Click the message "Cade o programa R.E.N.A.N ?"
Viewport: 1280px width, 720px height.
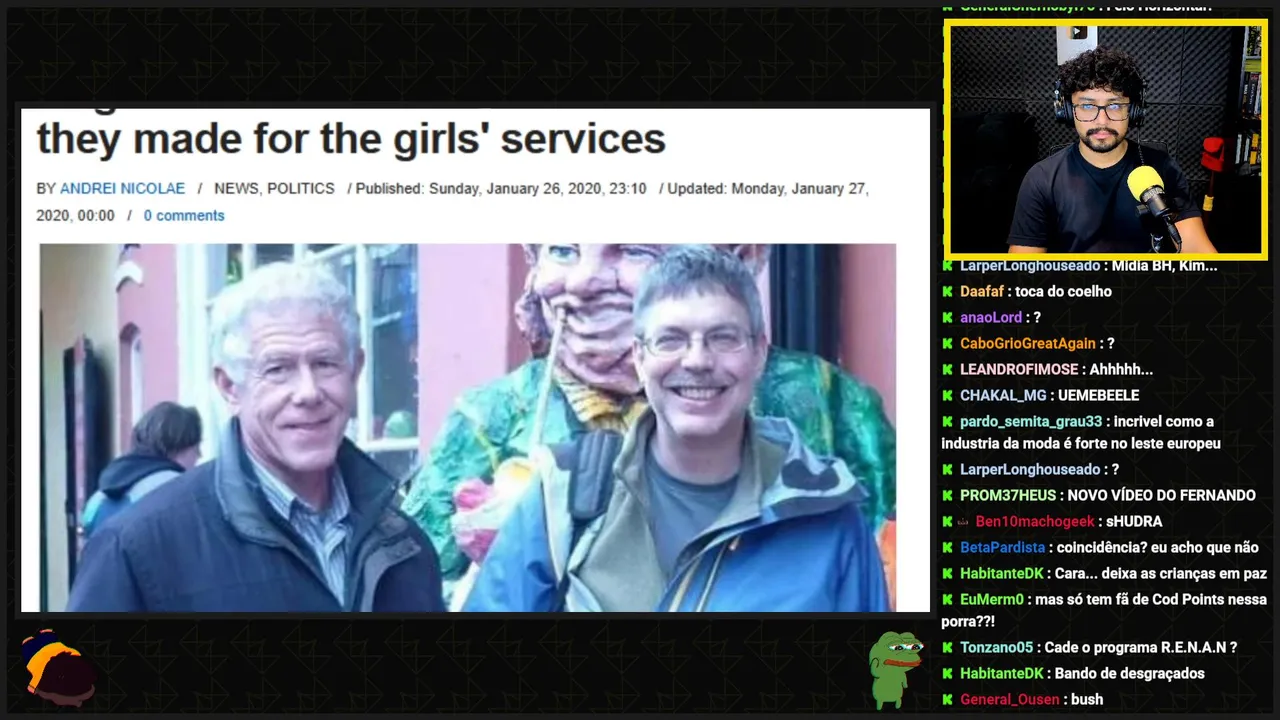(1141, 648)
